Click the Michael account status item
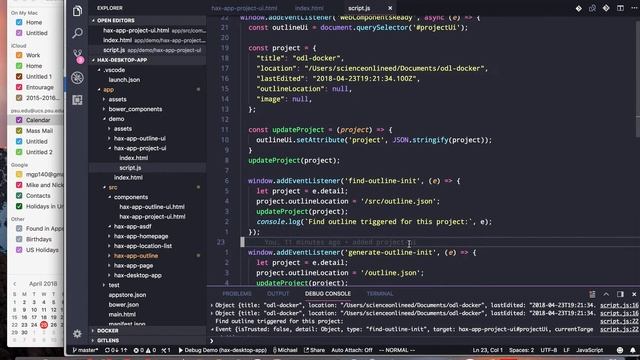The image size is (640, 360). 285,350
